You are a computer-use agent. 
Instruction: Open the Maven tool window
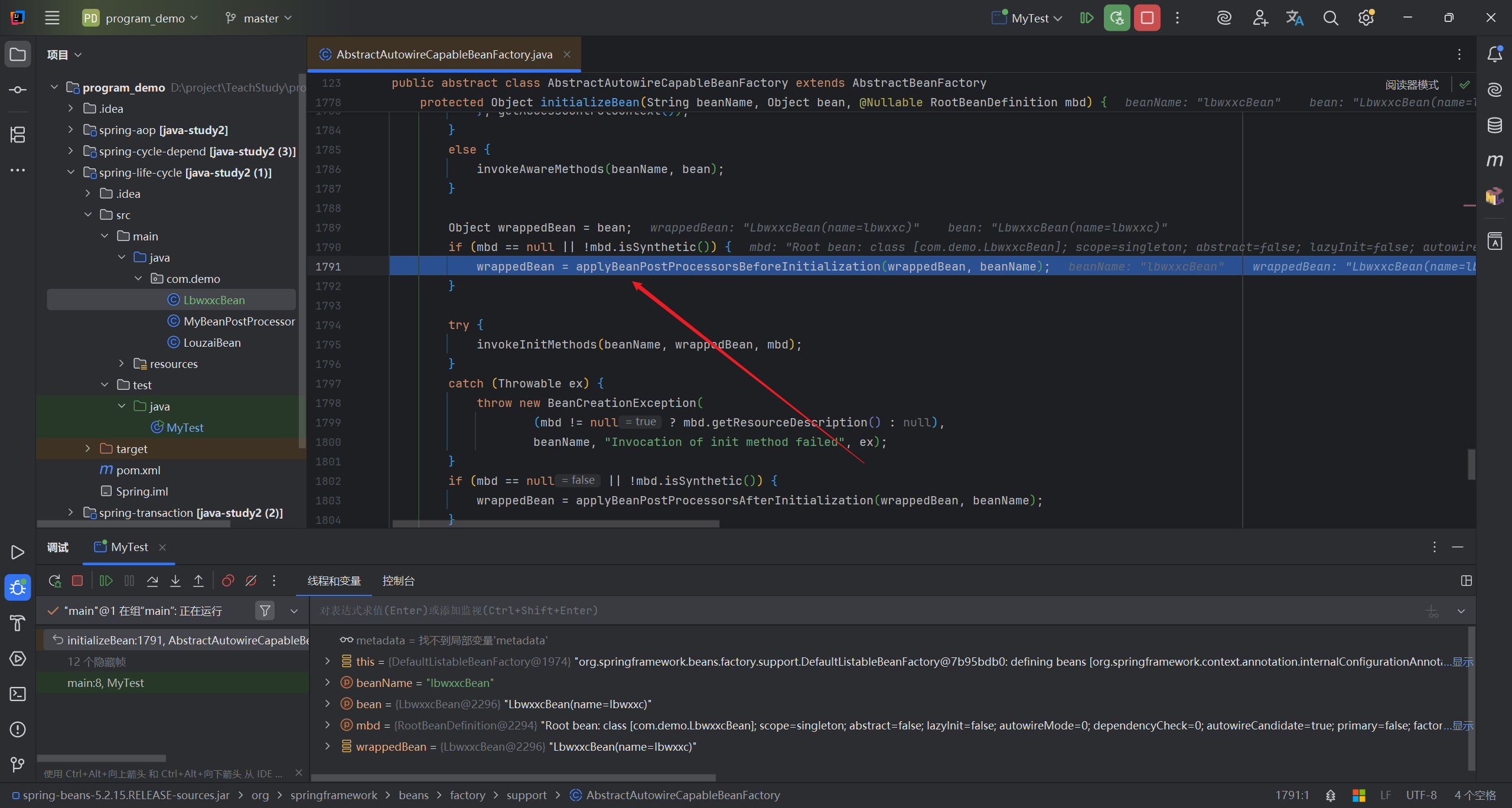coord(1494,161)
